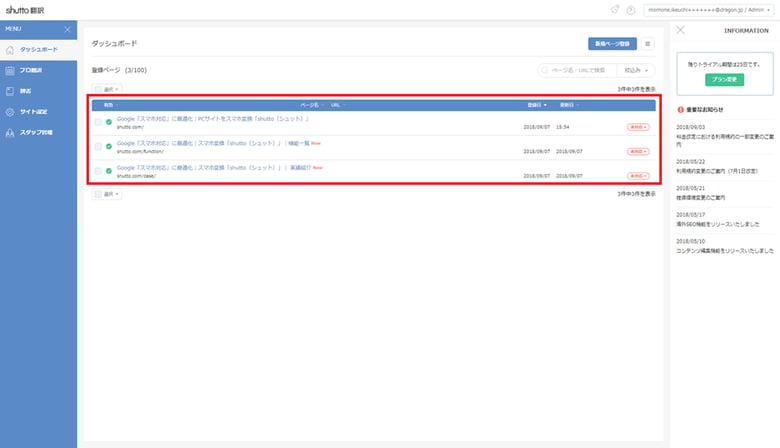The height and width of the screenshot is (448, 780).
Task: Select プロ翻訳 in the side menu
Action: pos(38,71)
